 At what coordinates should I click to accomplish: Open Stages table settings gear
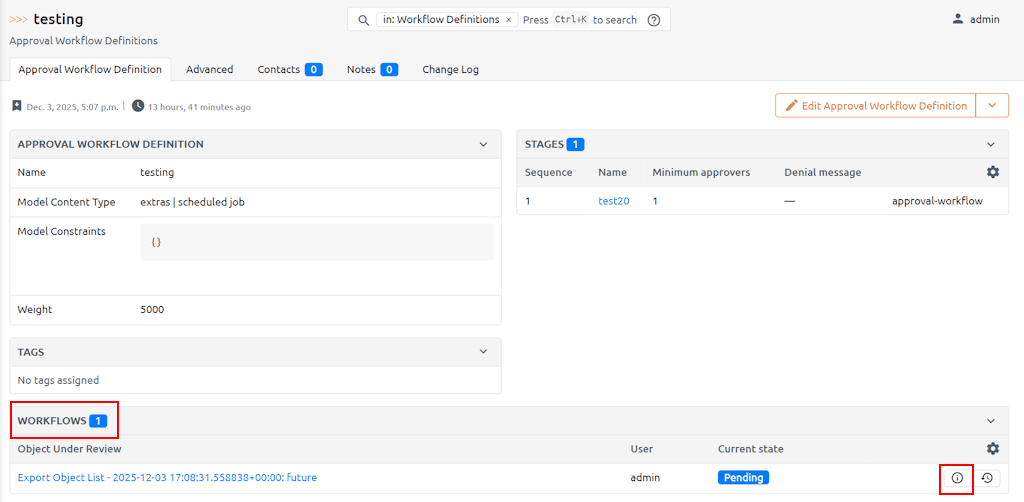click(x=992, y=172)
